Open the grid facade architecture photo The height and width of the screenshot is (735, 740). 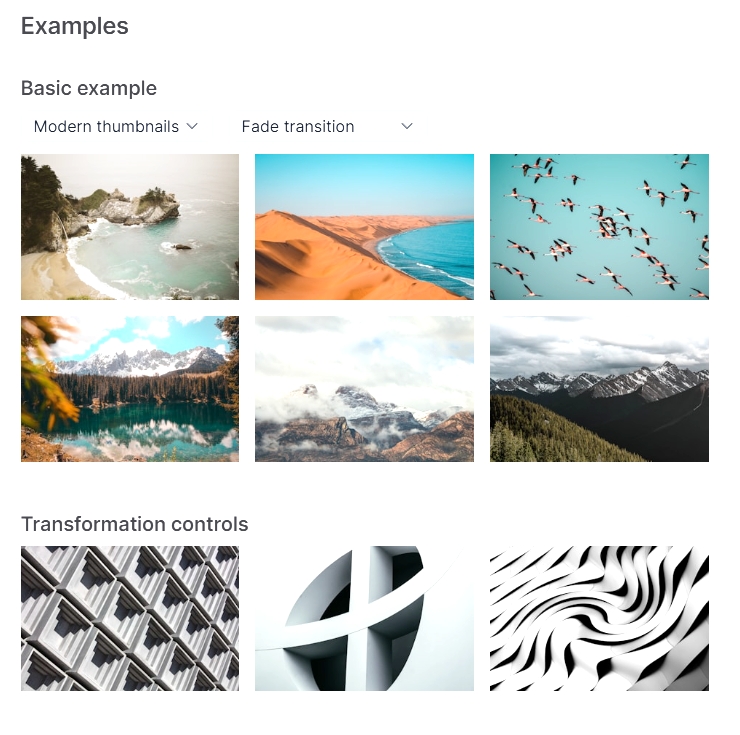[130, 618]
